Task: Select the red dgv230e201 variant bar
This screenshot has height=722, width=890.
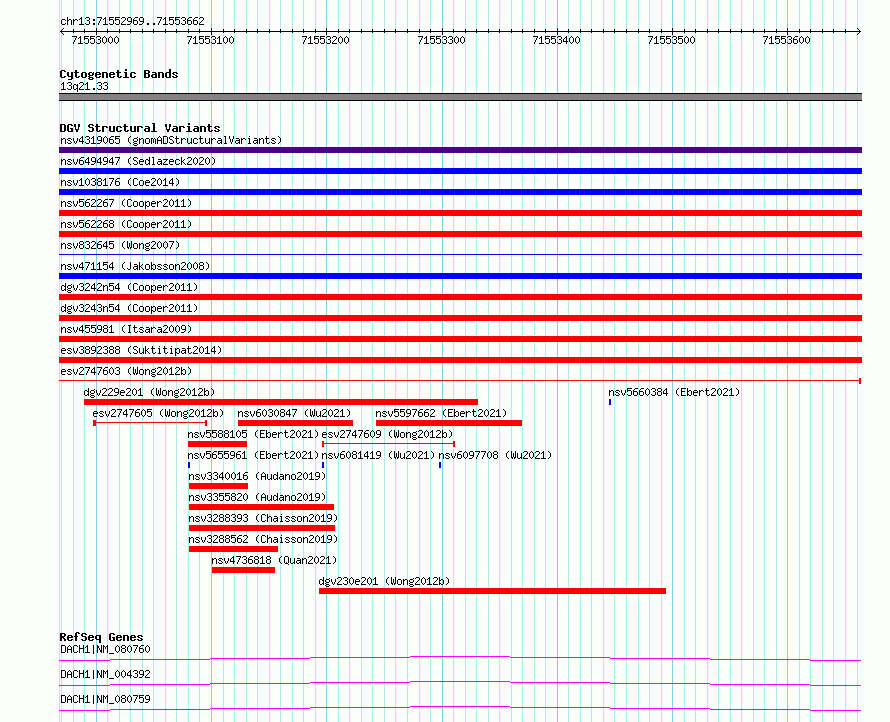Action: [x=493, y=591]
